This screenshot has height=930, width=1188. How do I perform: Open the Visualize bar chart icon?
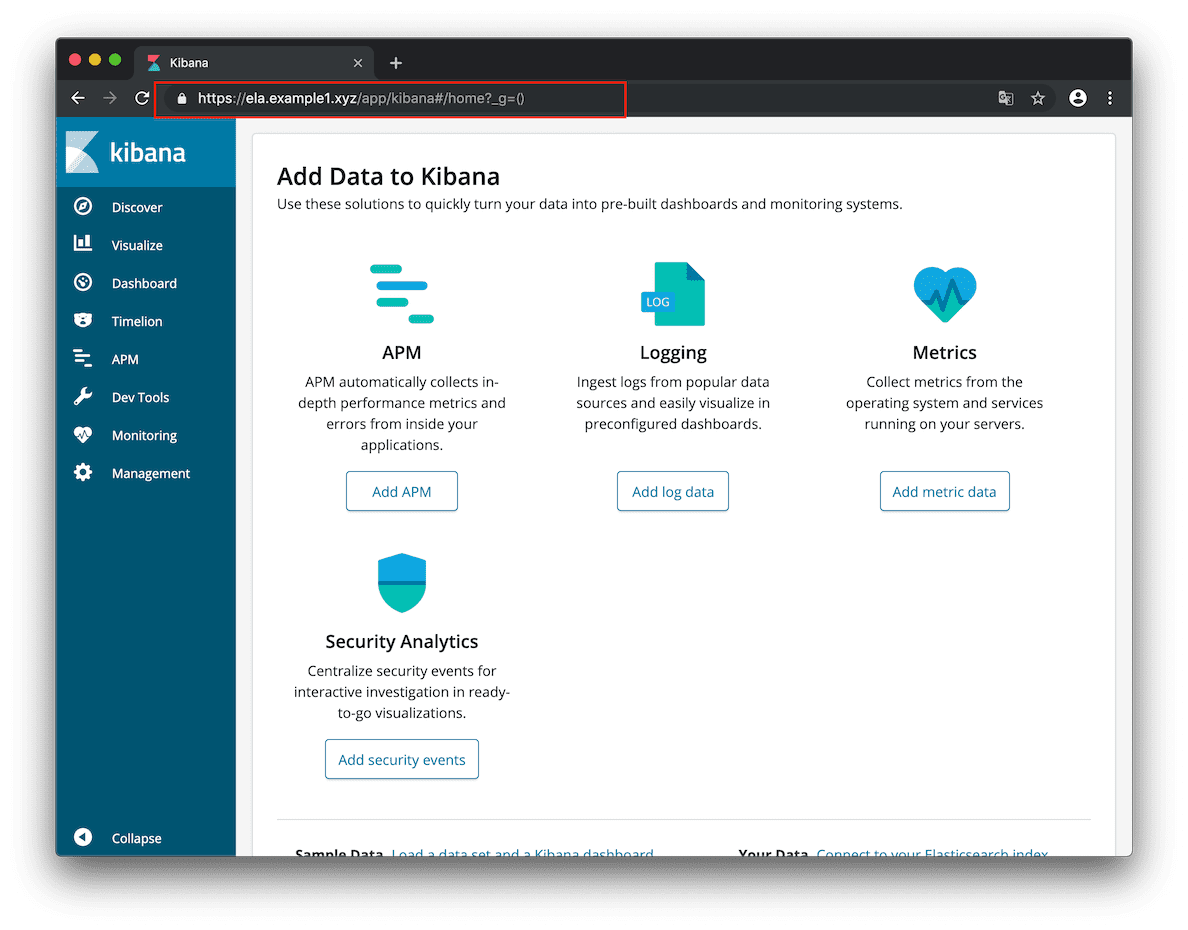click(x=83, y=243)
